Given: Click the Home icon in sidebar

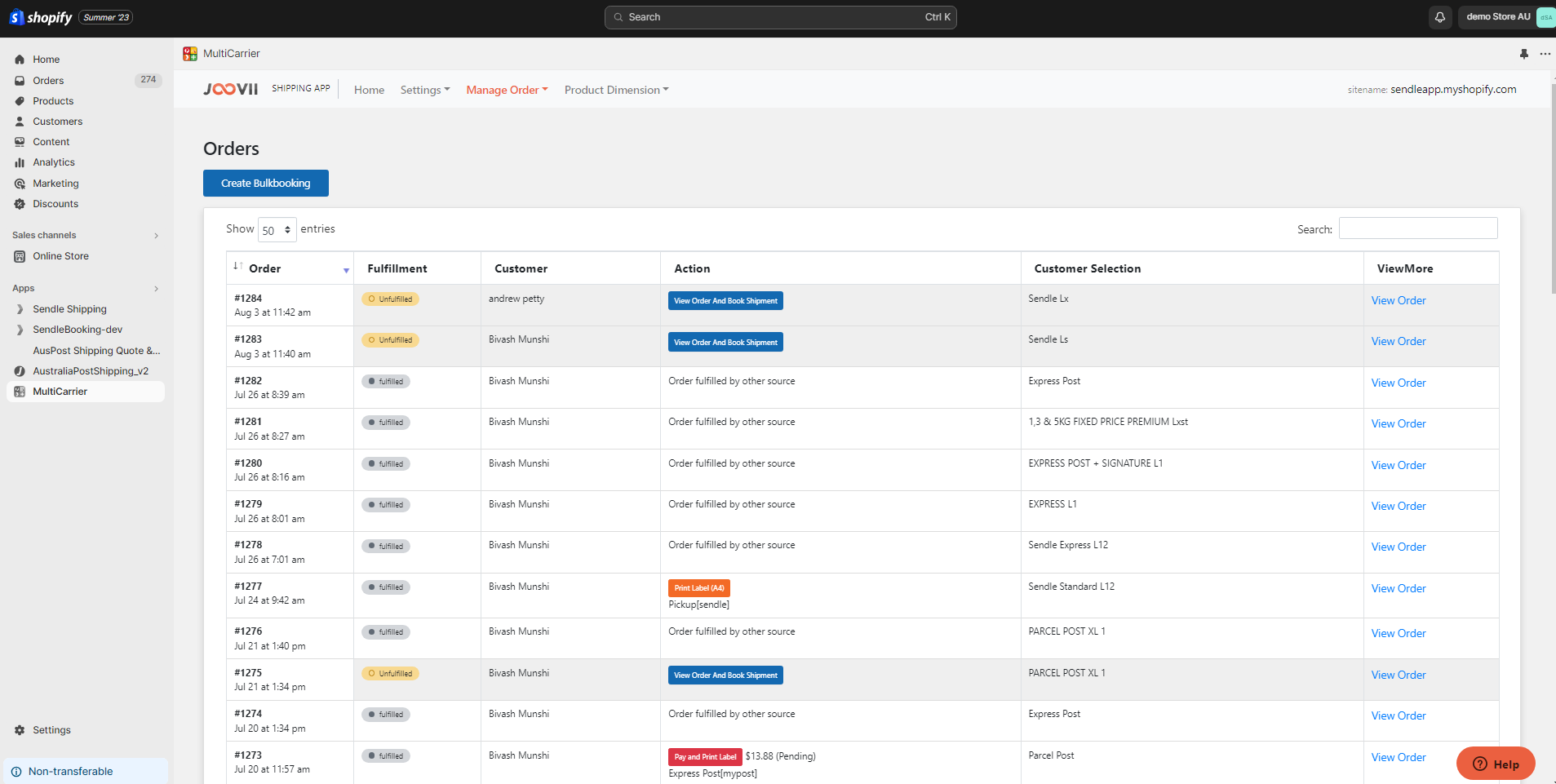Looking at the screenshot, I should click(20, 60).
